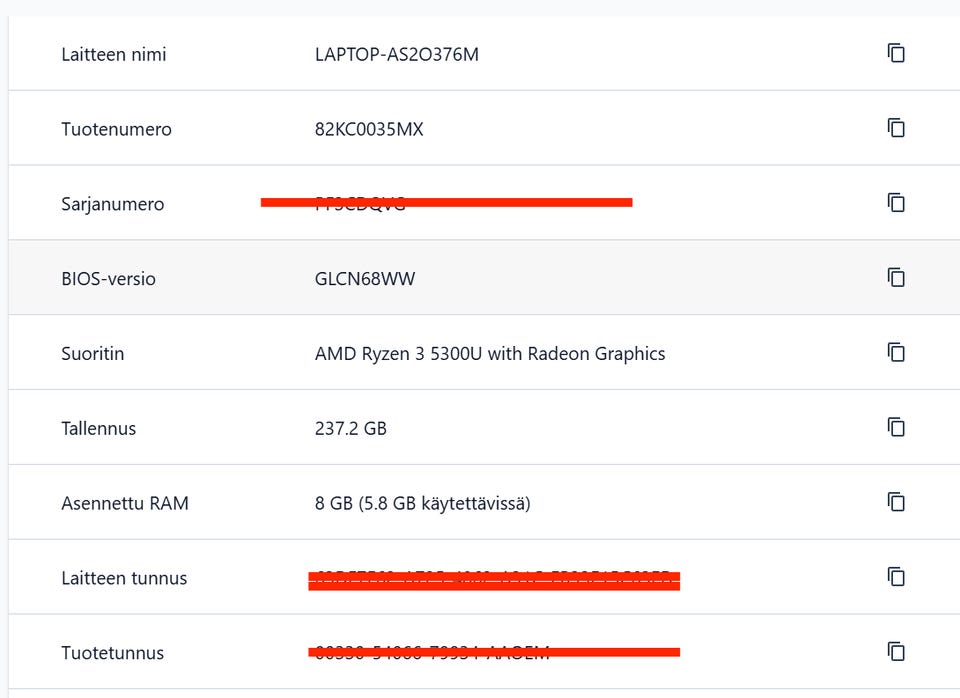Copy the Laitteen nimi value
Image resolution: width=960 pixels, height=698 pixels.
tap(896, 53)
